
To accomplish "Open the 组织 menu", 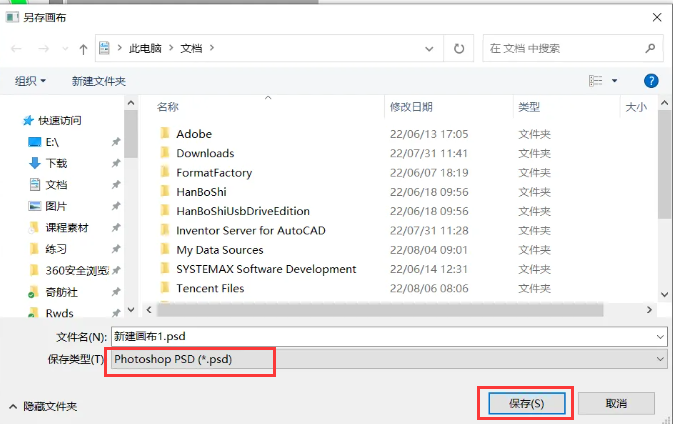I will (30, 81).
